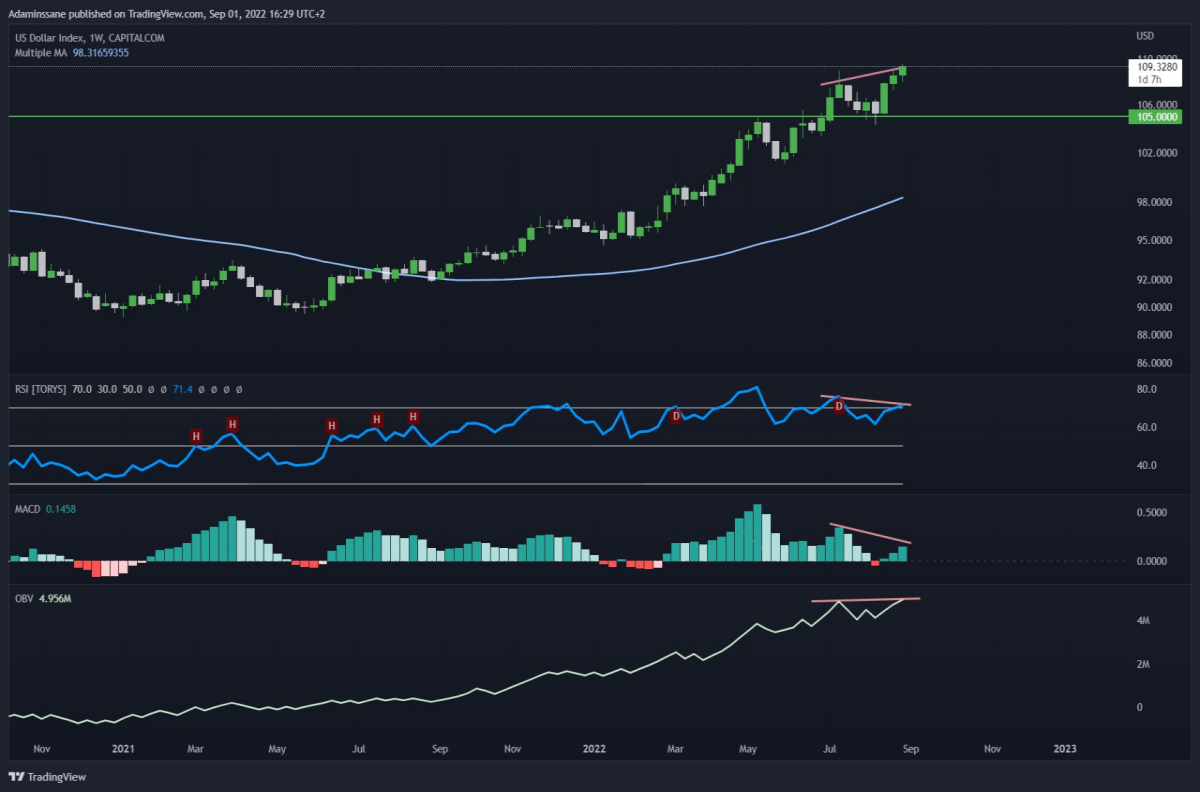Click the H marker near July 2021
This screenshot has width=1200, height=792.
coord(377,419)
